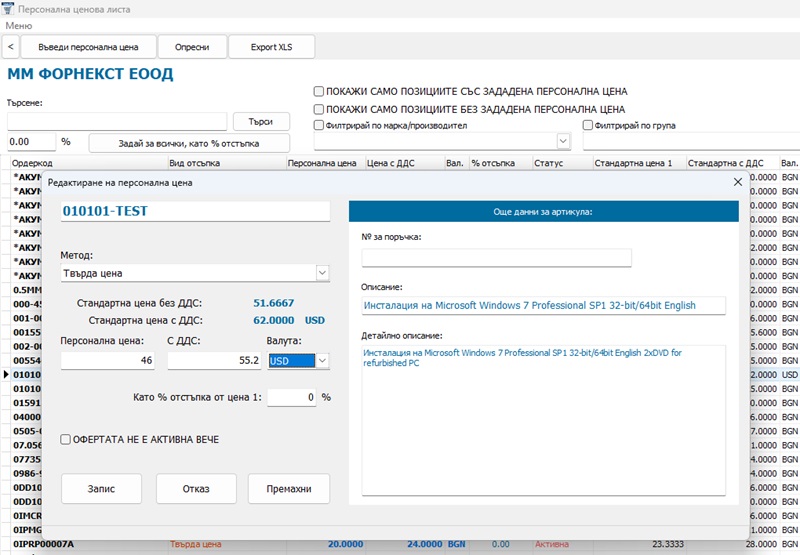Open the Меню menu
This screenshot has width=800, height=555.
[x=18, y=26]
